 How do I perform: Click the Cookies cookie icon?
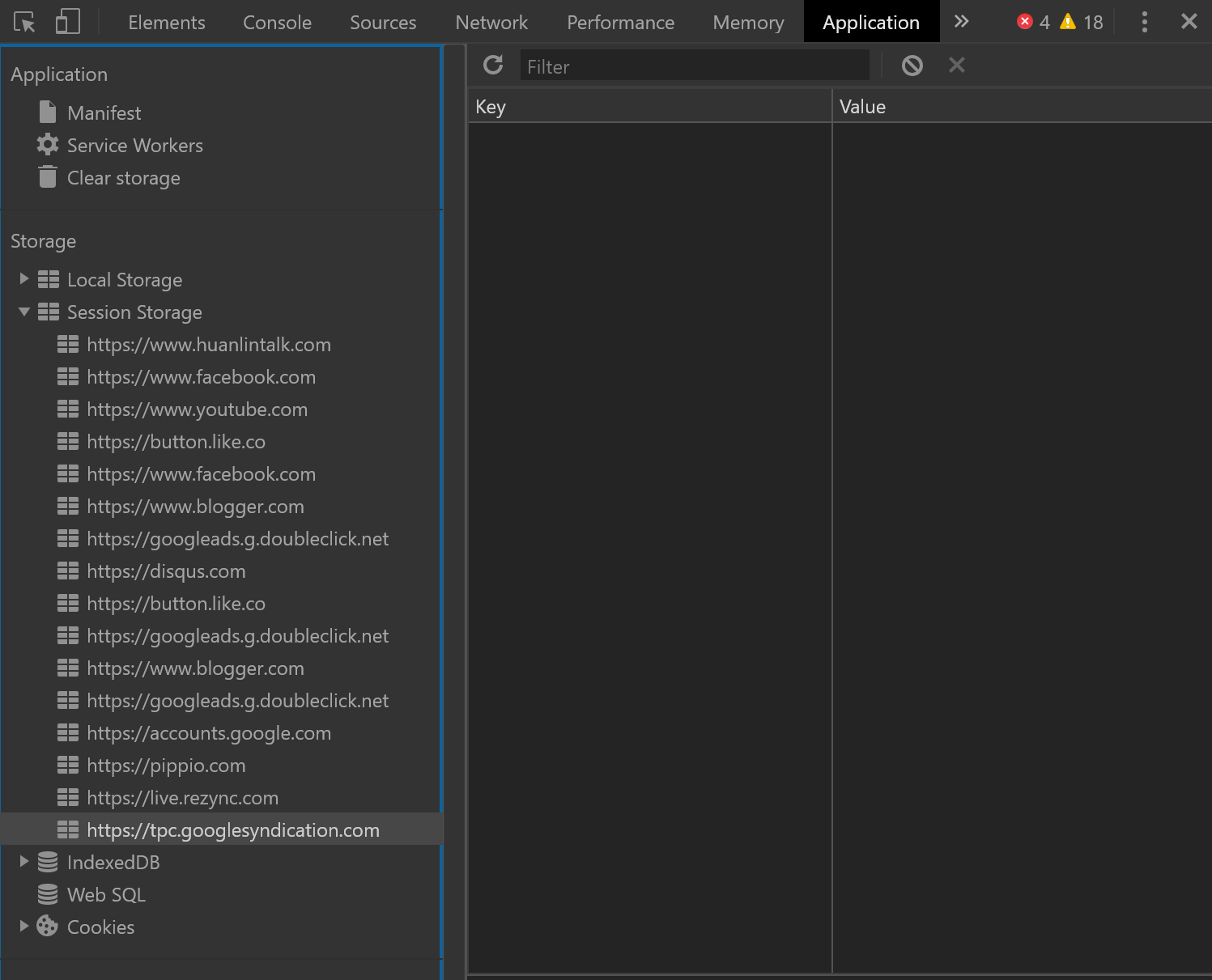[47, 927]
